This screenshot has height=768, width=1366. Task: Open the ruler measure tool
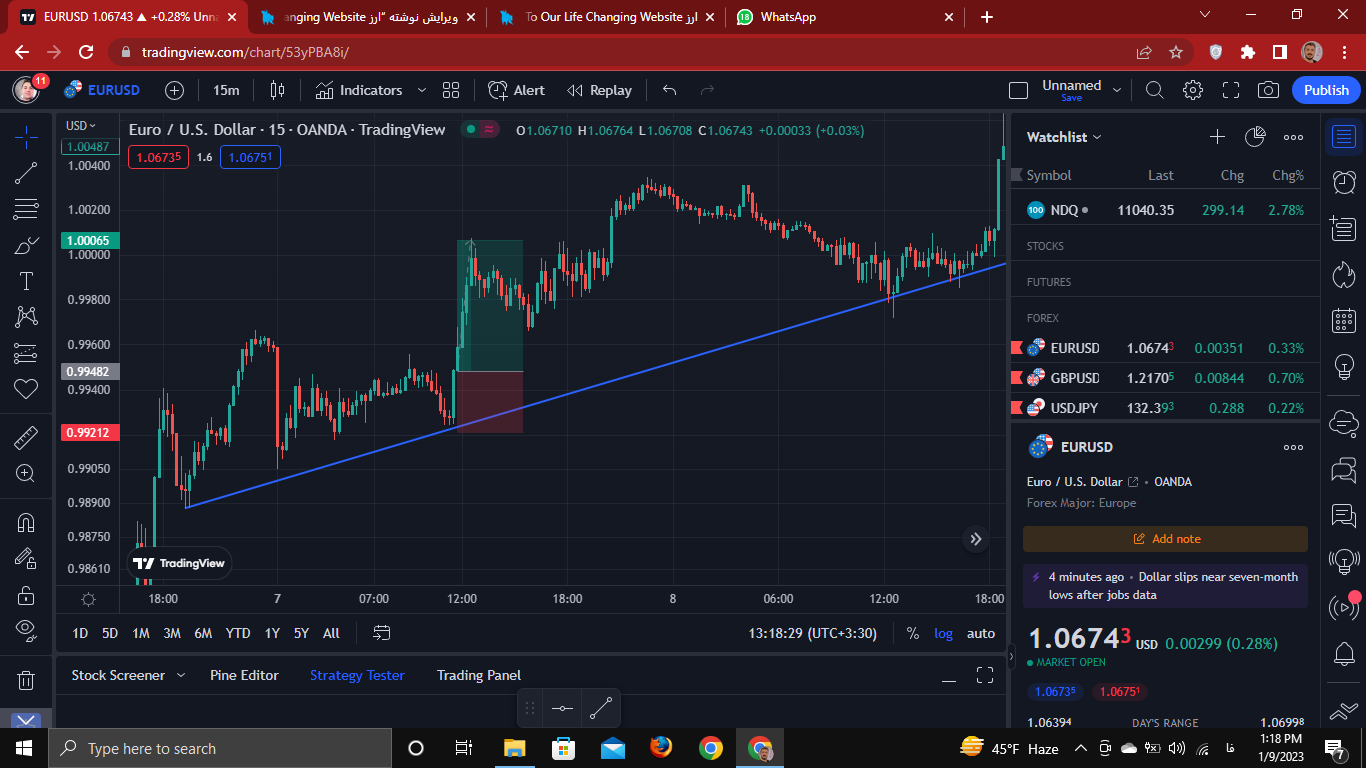point(26,437)
